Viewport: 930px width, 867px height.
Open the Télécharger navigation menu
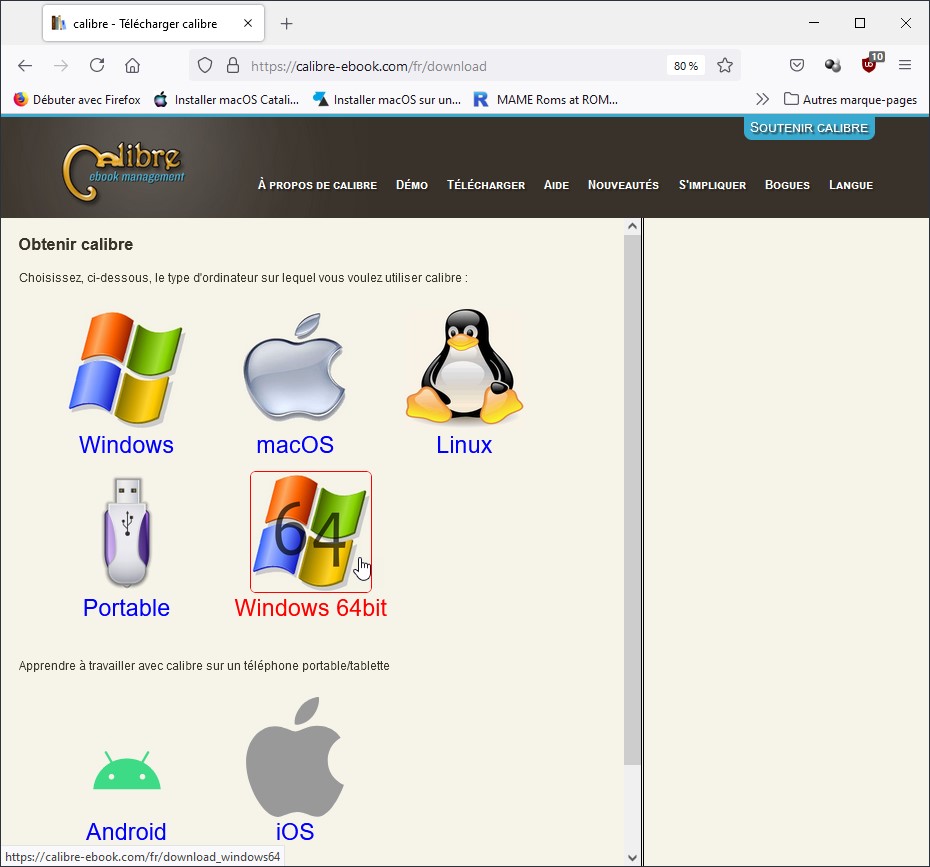(485, 185)
